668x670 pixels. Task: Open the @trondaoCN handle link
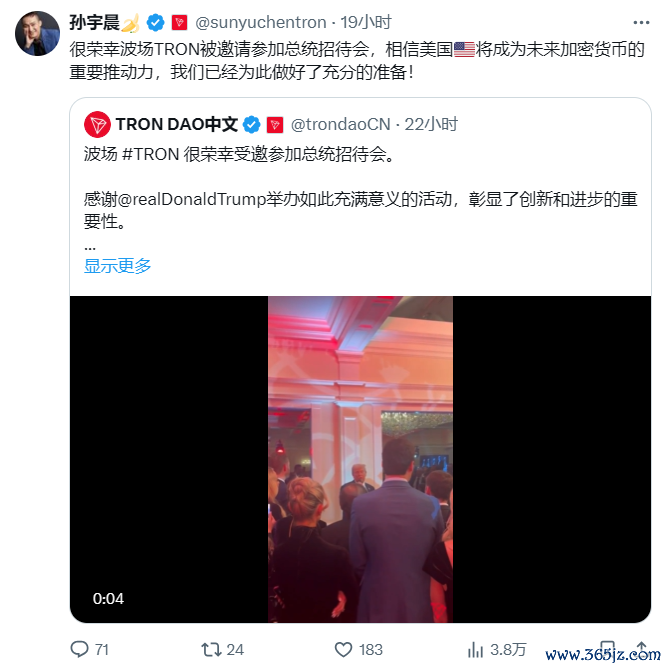tap(341, 124)
